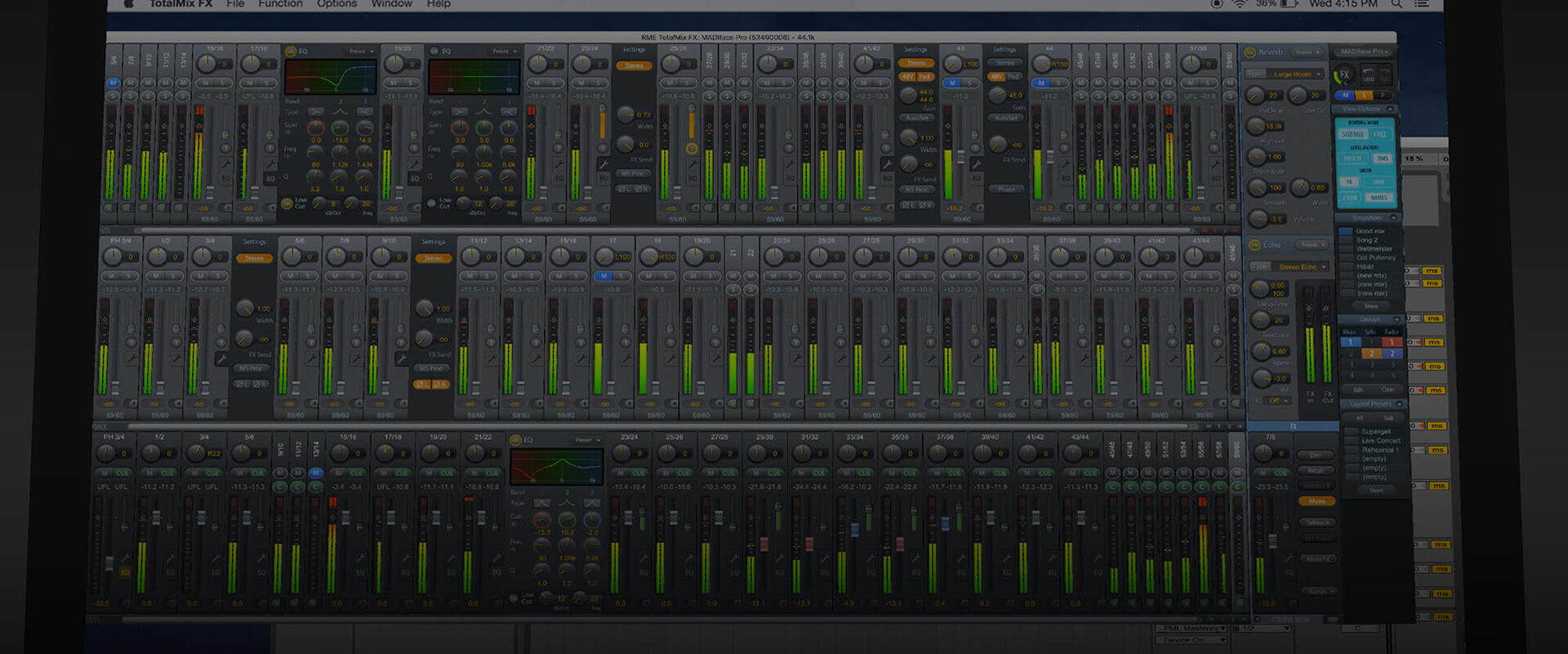This screenshot has width=1568, height=654.
Task: Select band 3 filter type icon in first EQ
Action: [364, 112]
